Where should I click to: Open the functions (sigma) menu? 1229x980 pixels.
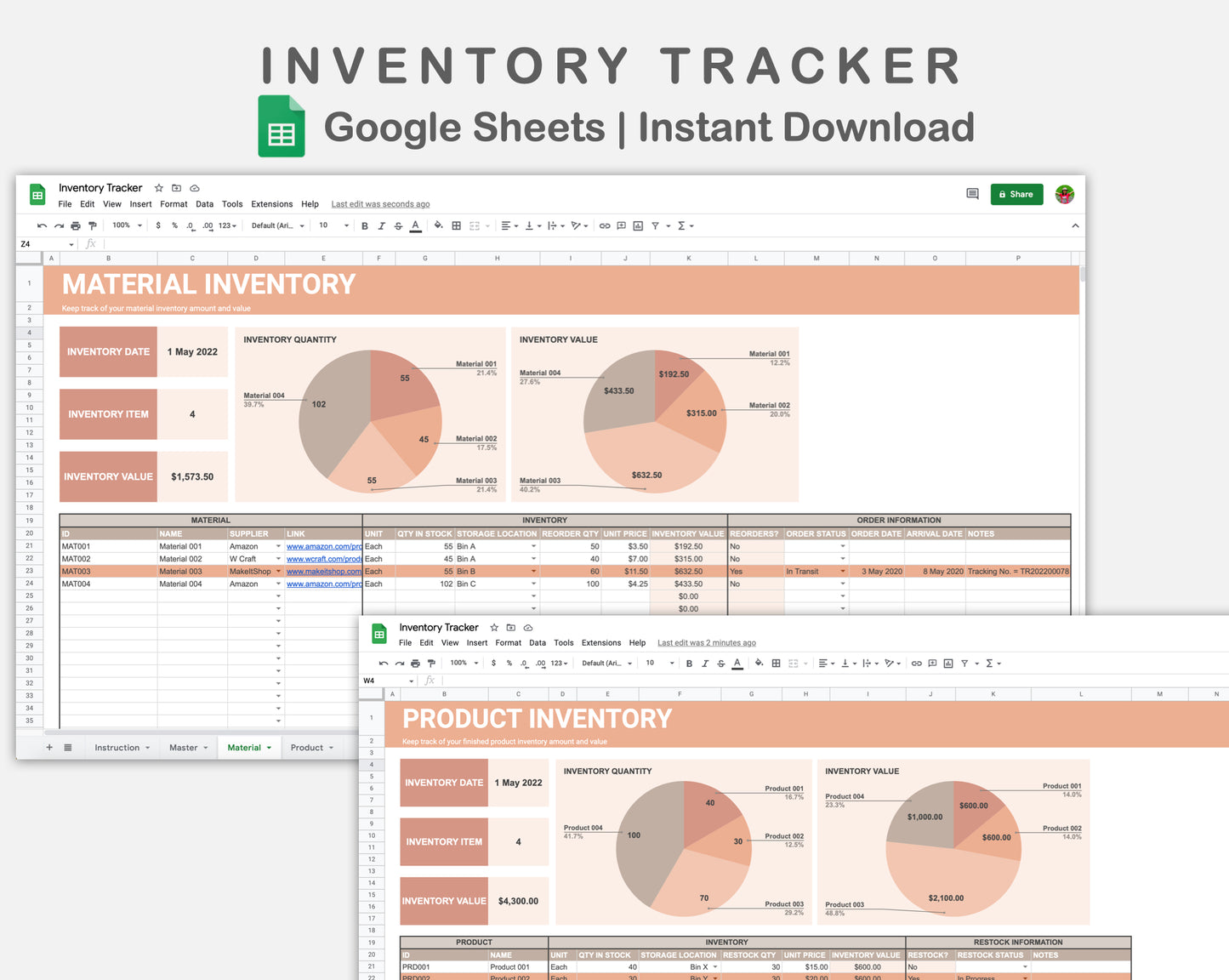click(x=683, y=225)
